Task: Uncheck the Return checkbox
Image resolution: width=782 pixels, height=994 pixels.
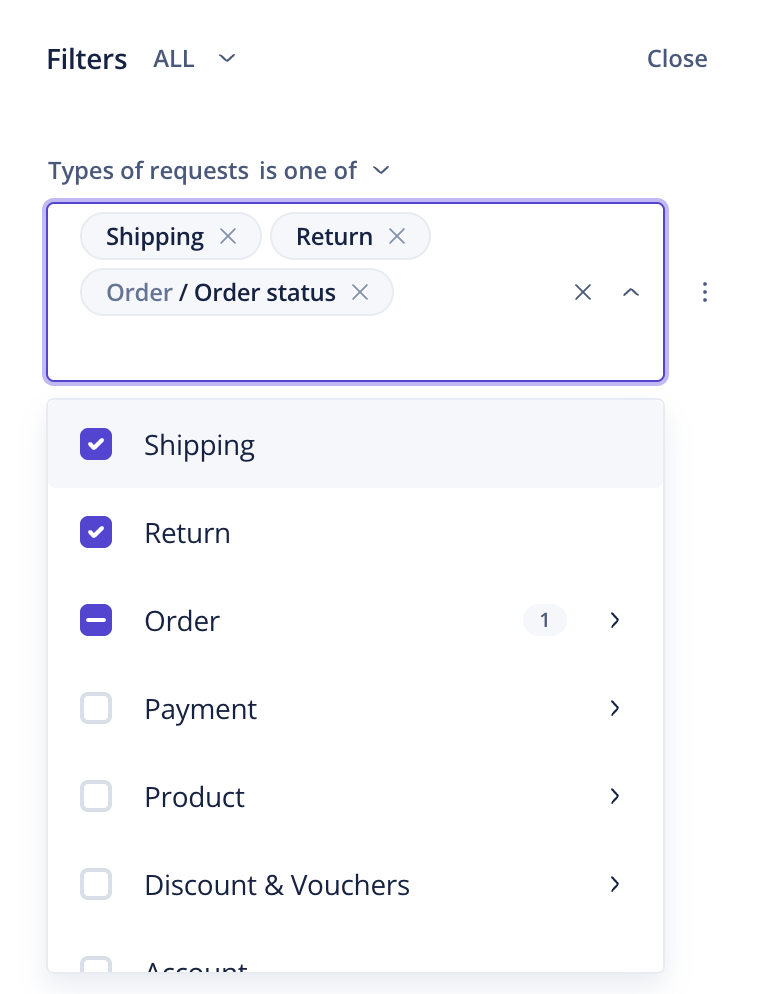Action: point(96,532)
